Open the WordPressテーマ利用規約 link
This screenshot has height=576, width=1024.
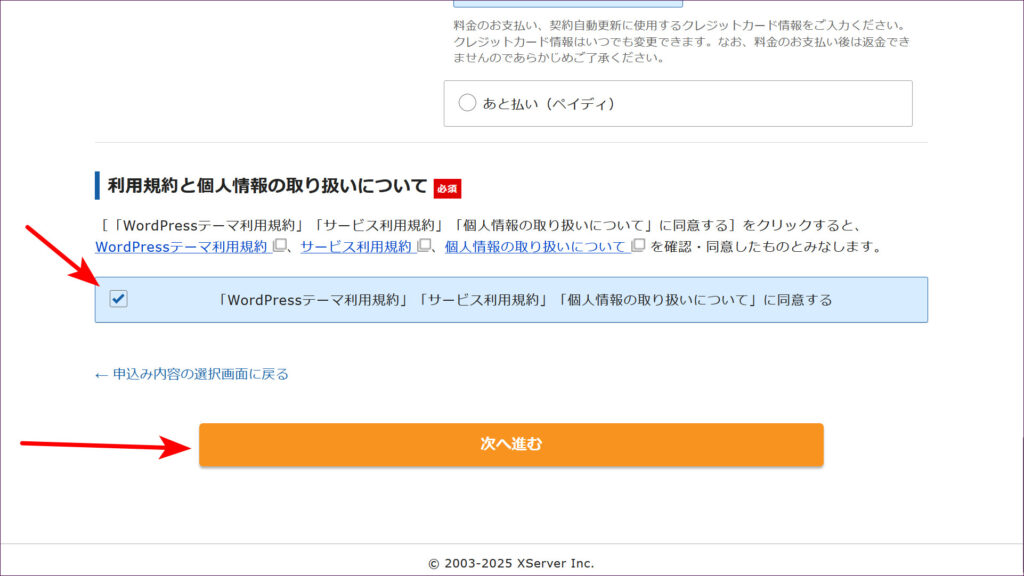181,246
